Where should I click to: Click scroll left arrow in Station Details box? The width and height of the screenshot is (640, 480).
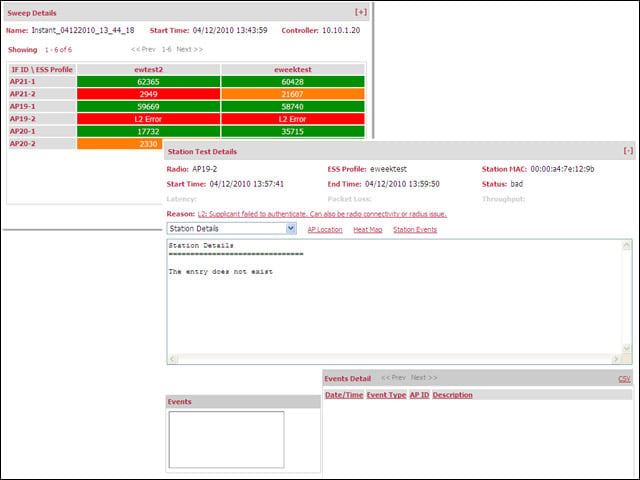(173, 359)
